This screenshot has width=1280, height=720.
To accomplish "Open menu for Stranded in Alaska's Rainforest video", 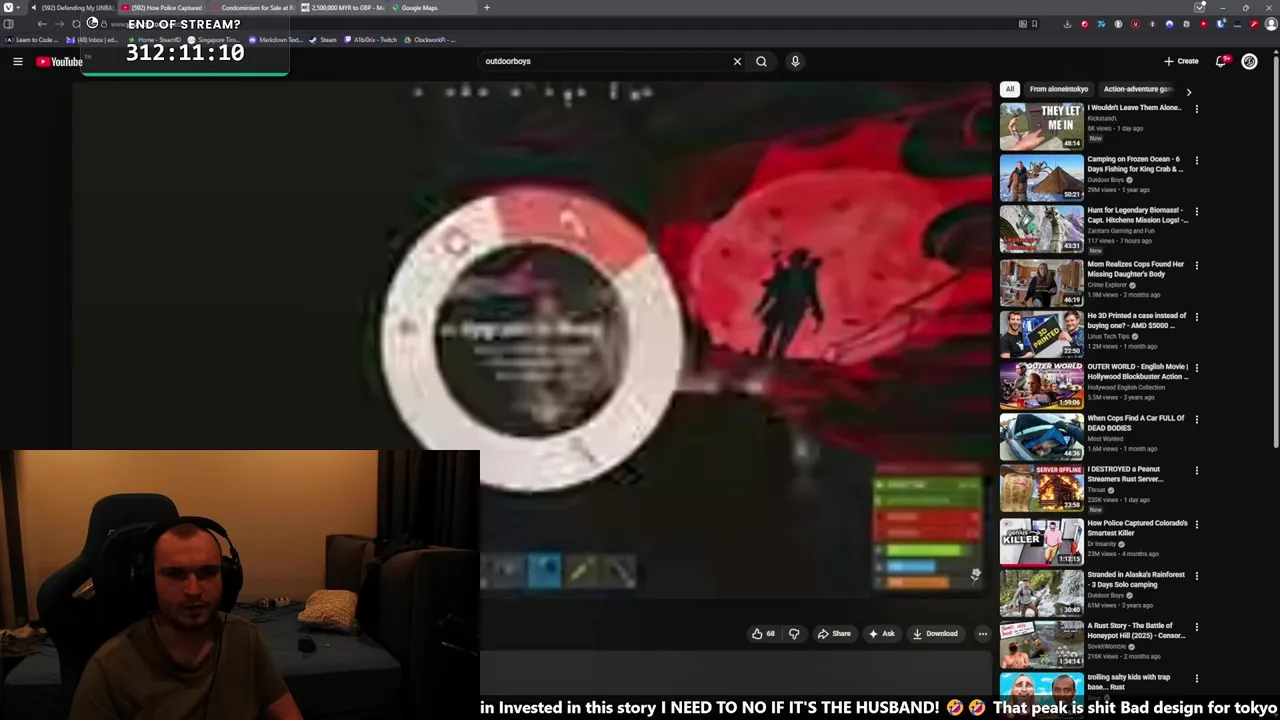I will 1196,576.
